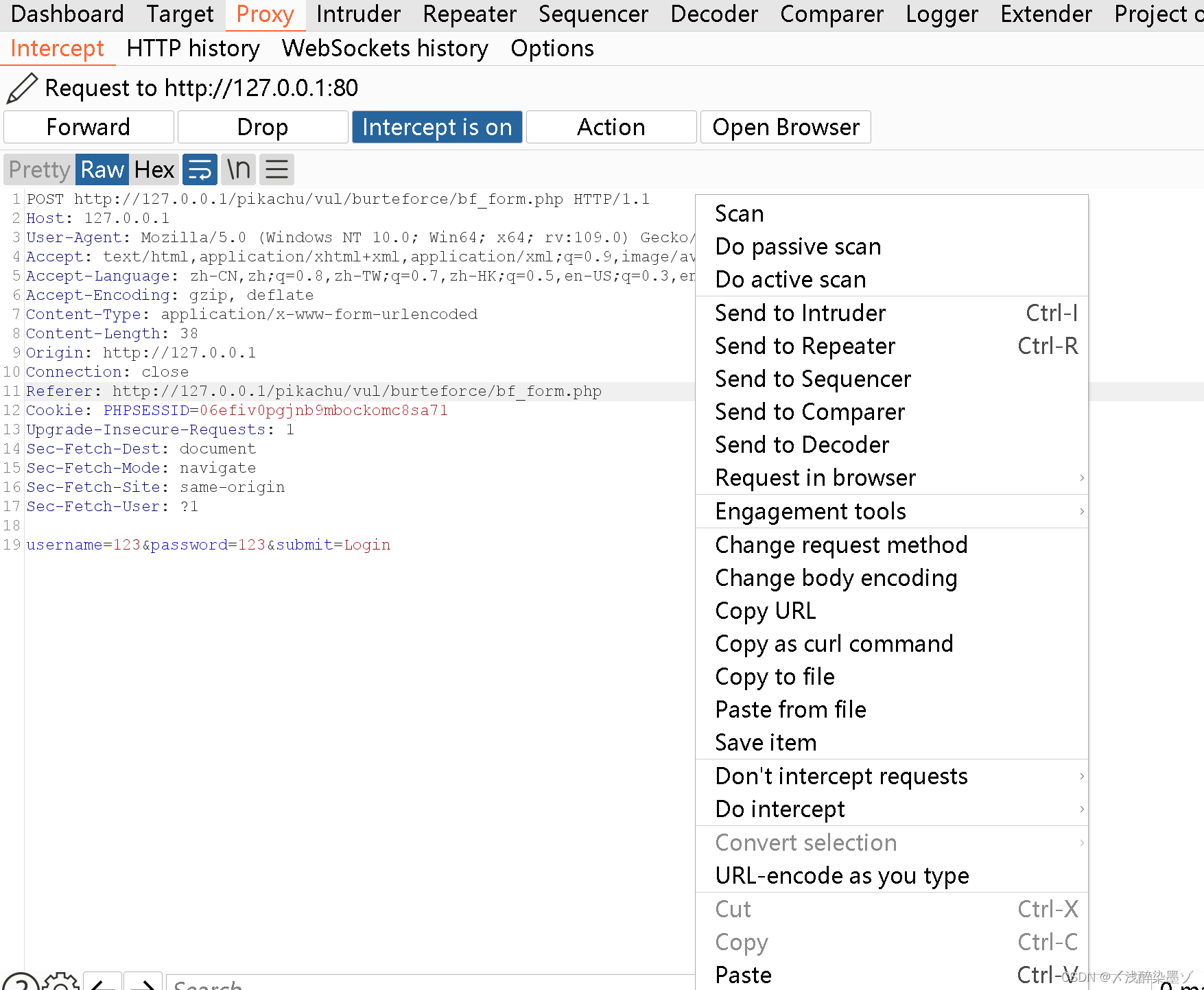Click the Cookie PHPSESSID header line

tap(237, 410)
